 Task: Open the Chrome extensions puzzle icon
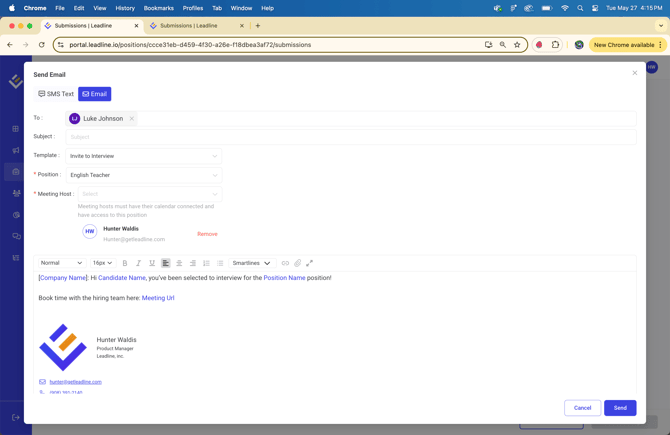point(555,44)
